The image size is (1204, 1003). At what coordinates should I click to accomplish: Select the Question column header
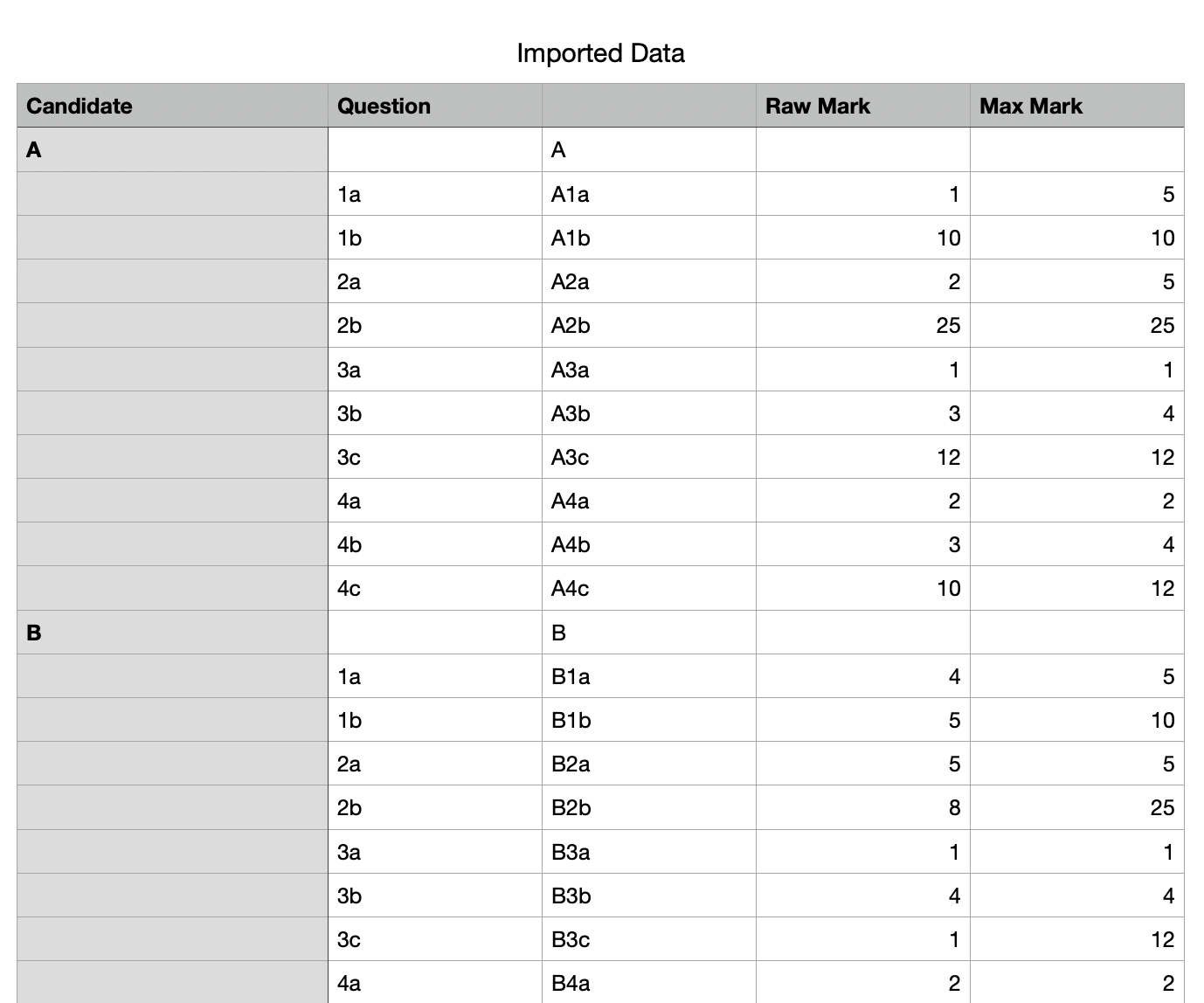[434, 106]
